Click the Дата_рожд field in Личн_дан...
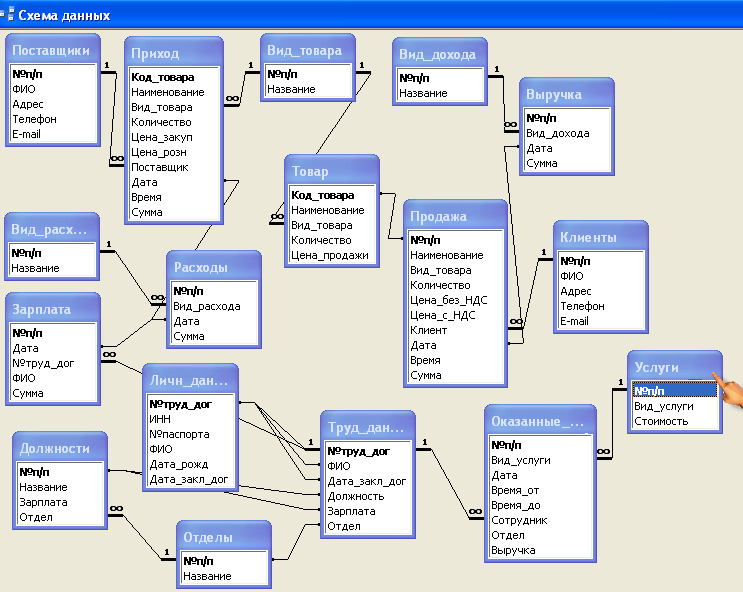This screenshot has height=592, width=743. coord(190,464)
